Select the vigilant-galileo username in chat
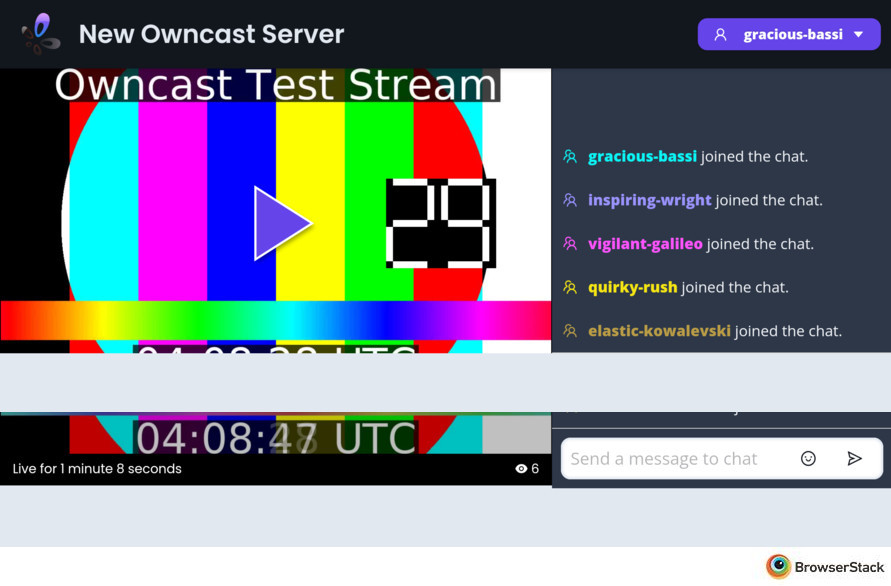Viewport: 891px width, 586px height. (645, 244)
